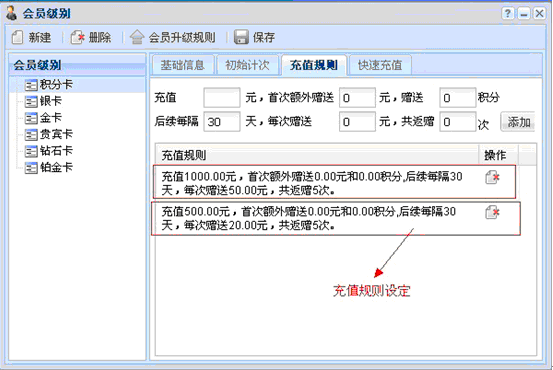This screenshot has width=553, height=370.
Task: Focus the 充值 amount input field
Action: pos(222,98)
